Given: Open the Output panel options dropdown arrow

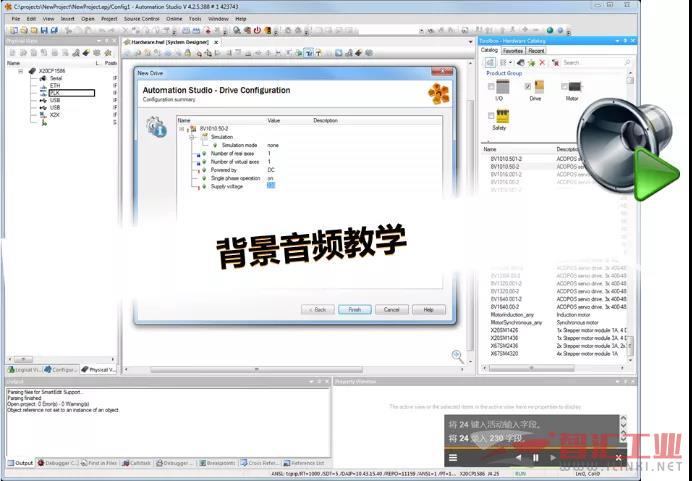Looking at the screenshot, I should [311, 381].
